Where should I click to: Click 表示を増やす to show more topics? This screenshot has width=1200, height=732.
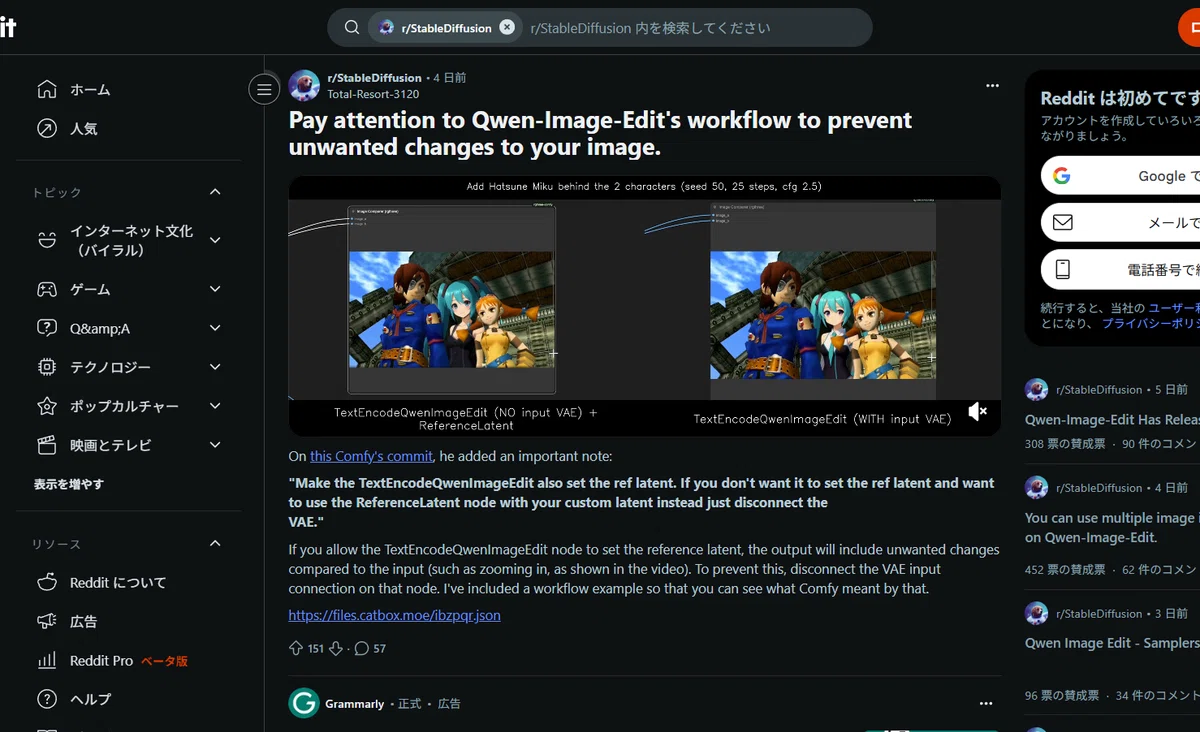click(x=69, y=484)
